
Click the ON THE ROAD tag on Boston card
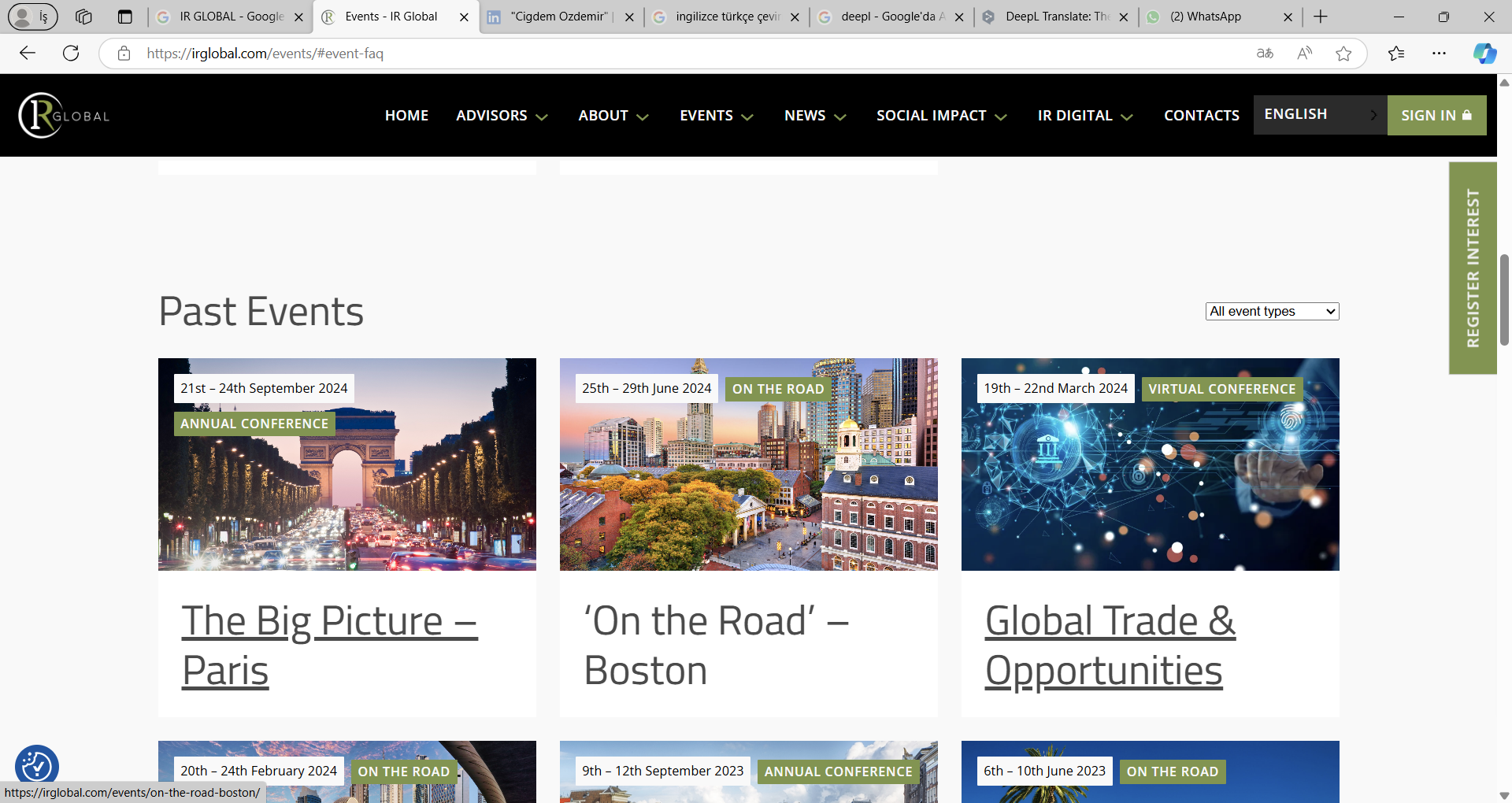pyautogui.click(x=778, y=389)
